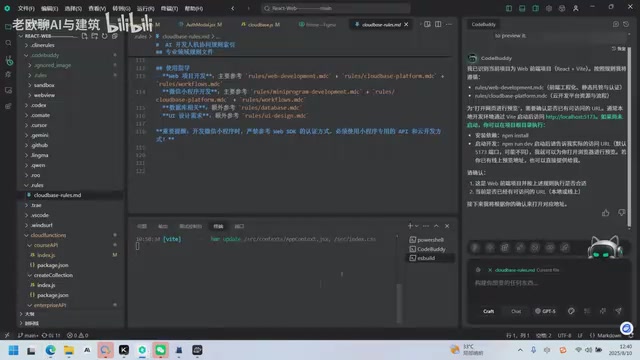Open index.js under courseAPI
This screenshot has width=640, height=360.
46,255
